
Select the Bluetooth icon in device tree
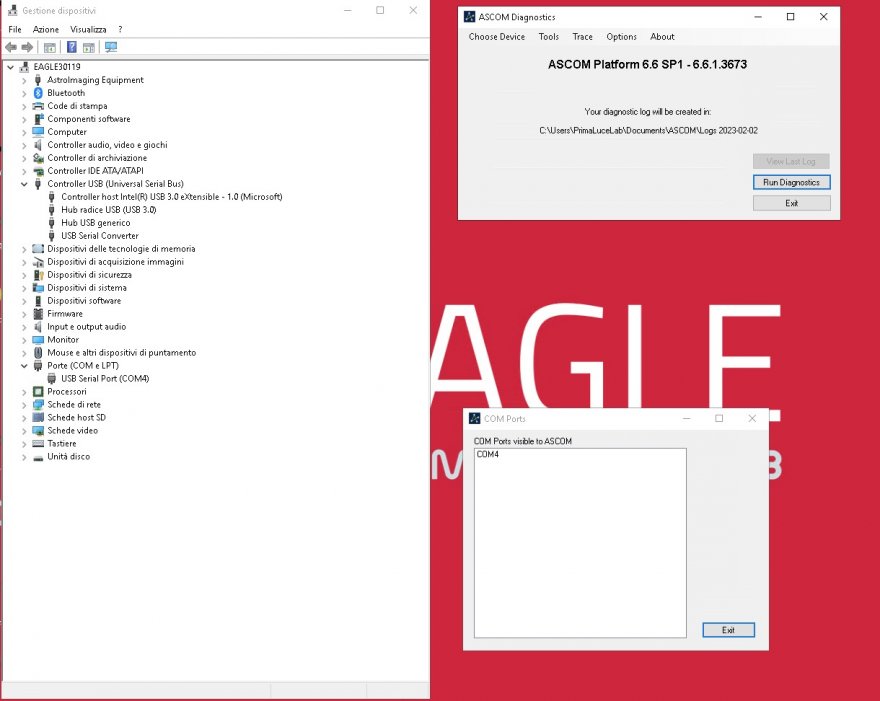(x=38, y=93)
